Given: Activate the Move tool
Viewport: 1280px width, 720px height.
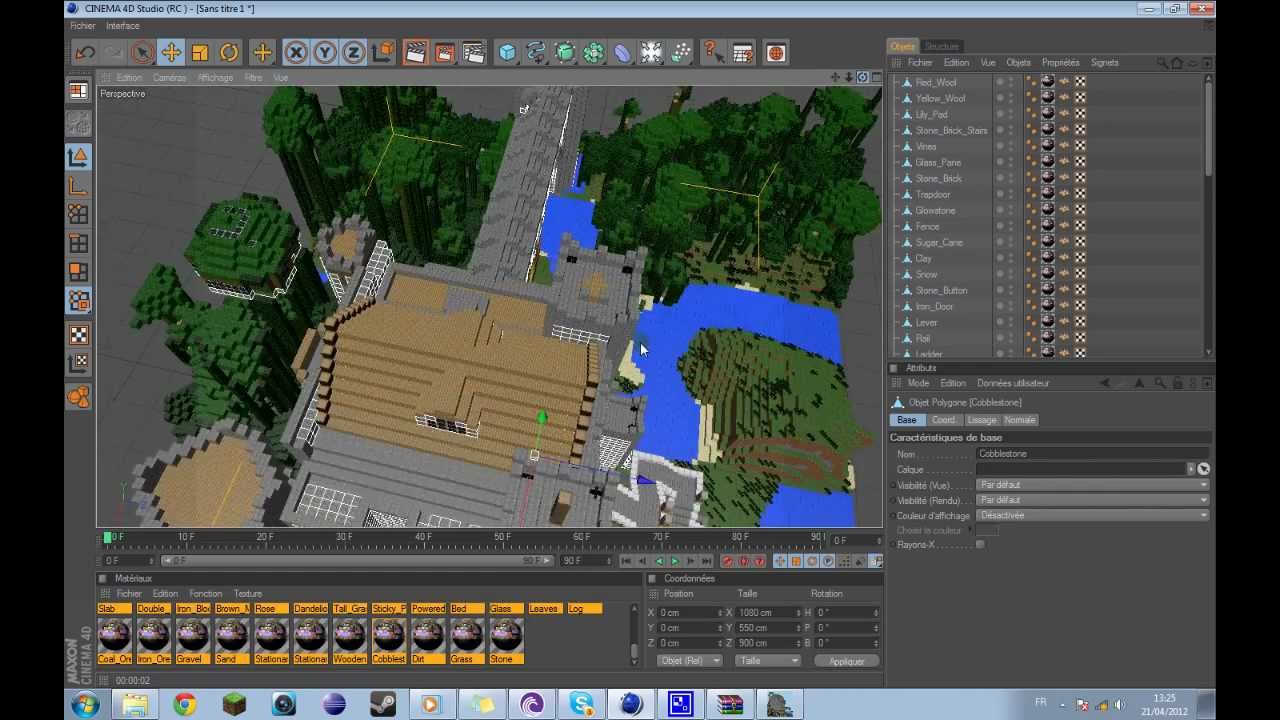Looking at the screenshot, I should (x=171, y=53).
